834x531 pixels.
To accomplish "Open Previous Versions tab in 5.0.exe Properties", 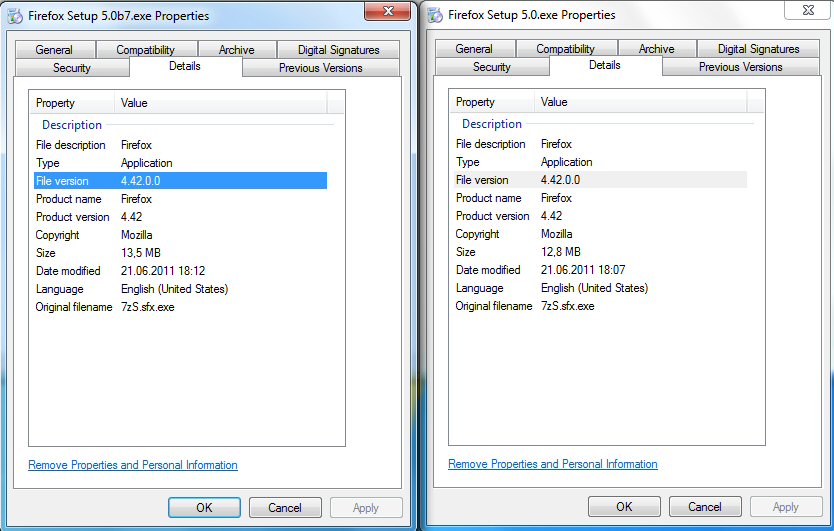I will coord(740,67).
